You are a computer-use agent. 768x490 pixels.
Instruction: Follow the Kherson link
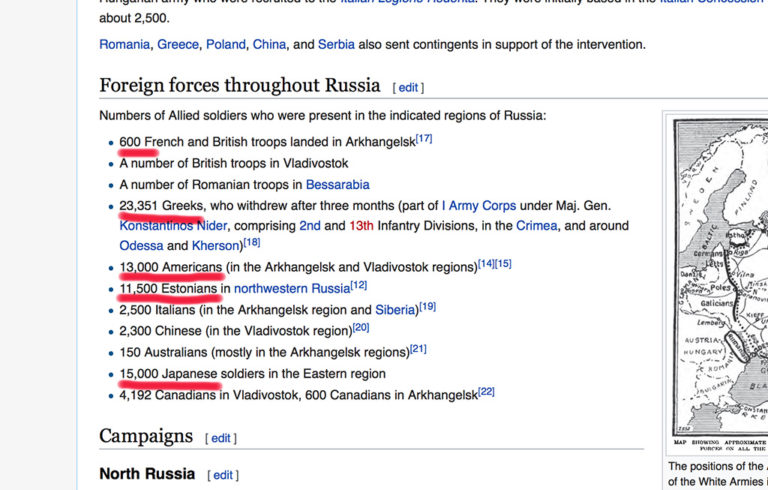coord(216,246)
